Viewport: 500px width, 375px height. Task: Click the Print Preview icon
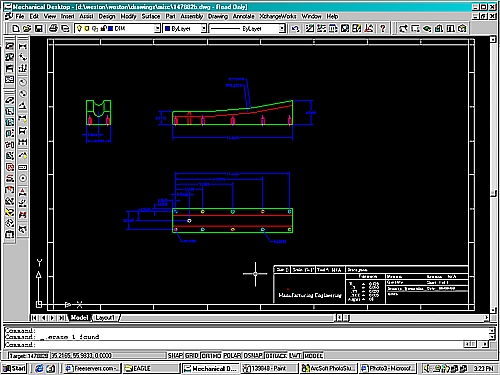point(65,29)
